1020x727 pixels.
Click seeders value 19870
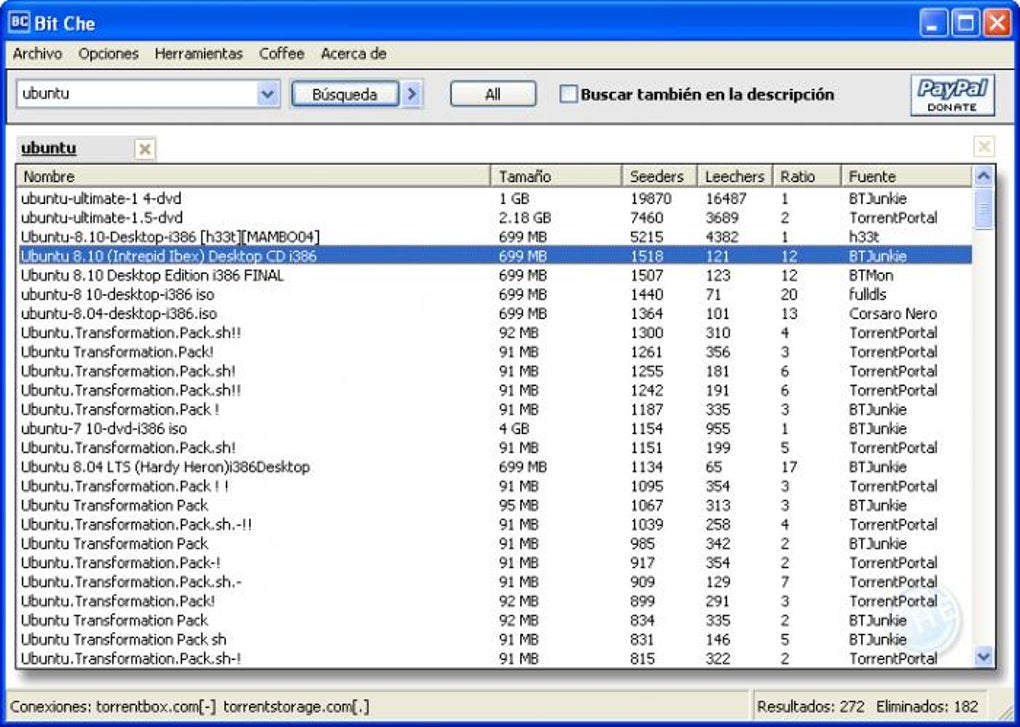point(651,198)
